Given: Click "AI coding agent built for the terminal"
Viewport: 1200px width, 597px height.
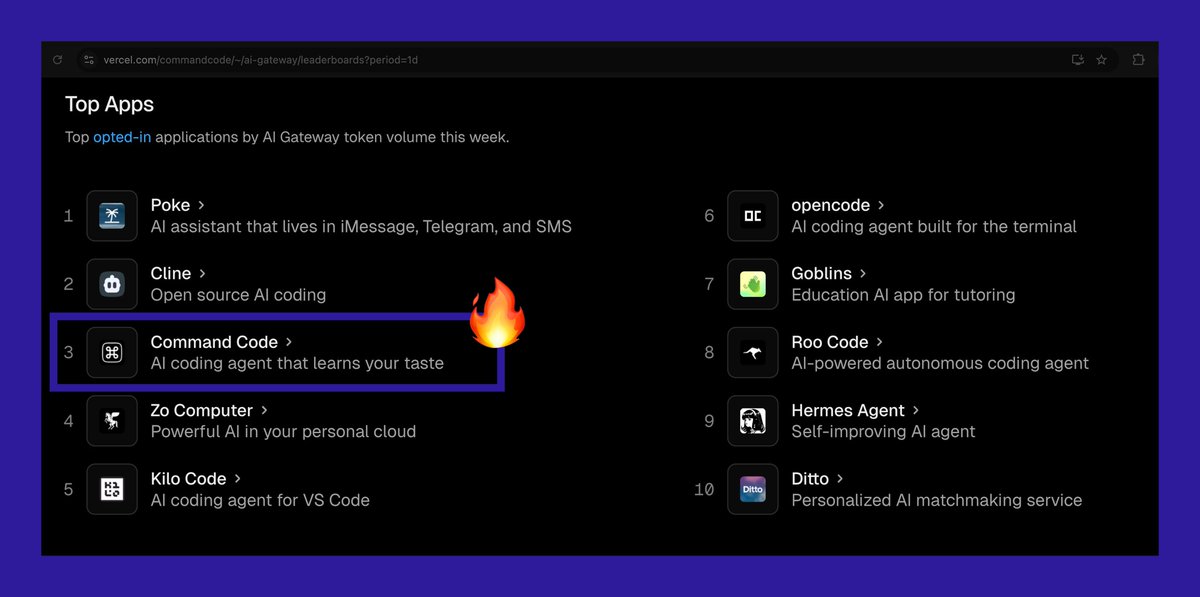Looking at the screenshot, I should point(934,227).
